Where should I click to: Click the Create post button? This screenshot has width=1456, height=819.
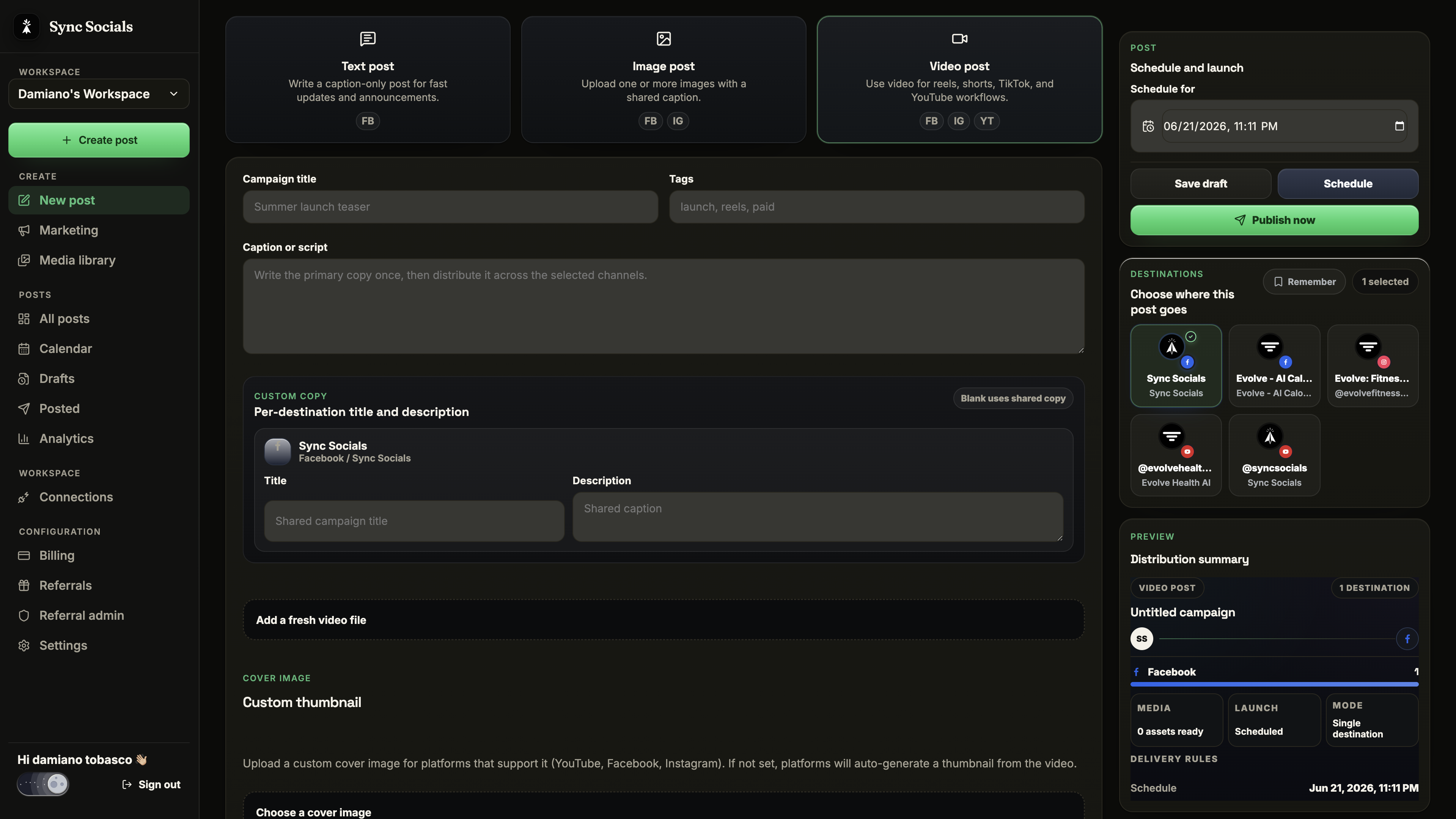click(99, 140)
